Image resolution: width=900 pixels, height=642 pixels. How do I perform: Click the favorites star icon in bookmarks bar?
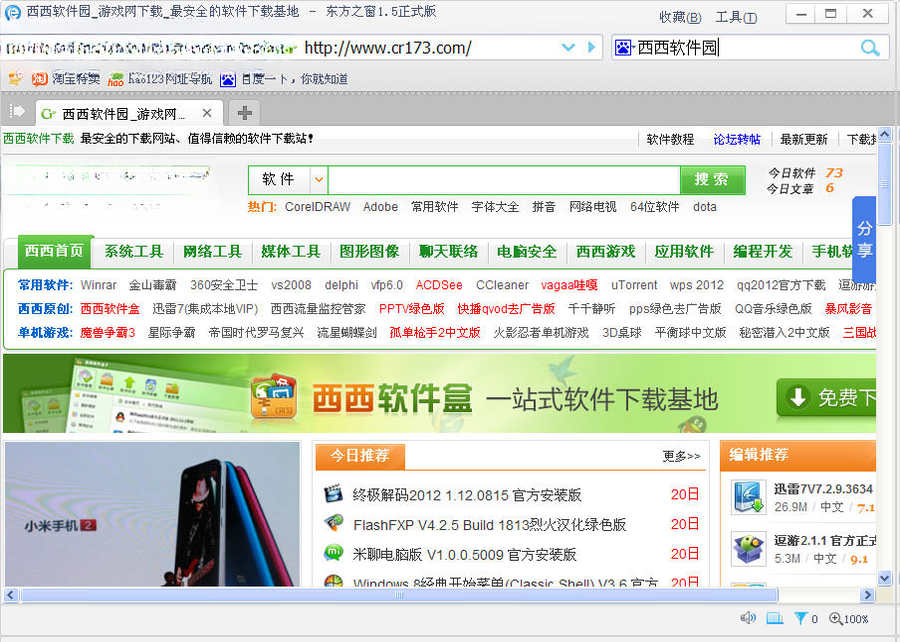(x=16, y=78)
